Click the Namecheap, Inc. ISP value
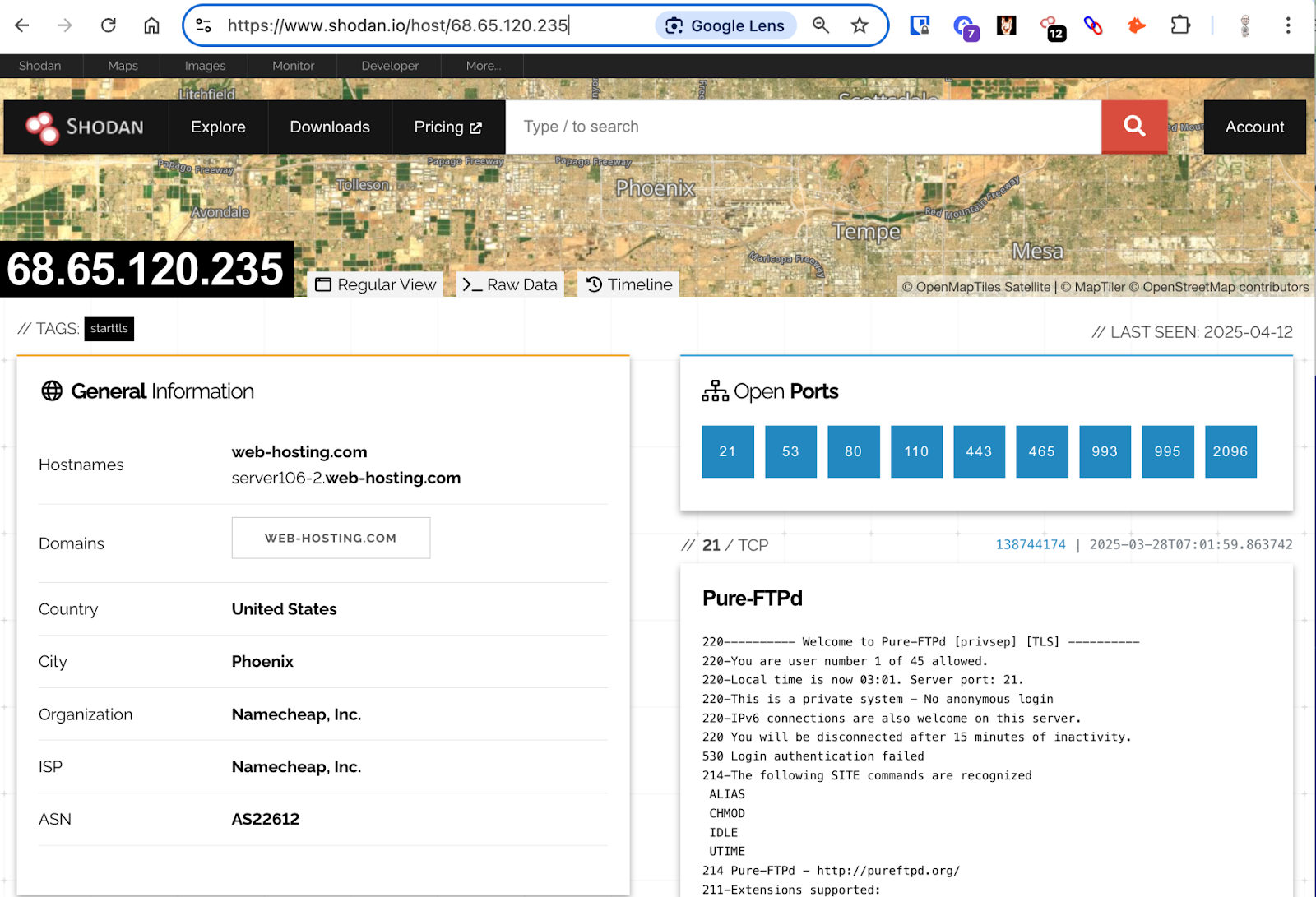This screenshot has width=1316, height=897. [x=297, y=766]
